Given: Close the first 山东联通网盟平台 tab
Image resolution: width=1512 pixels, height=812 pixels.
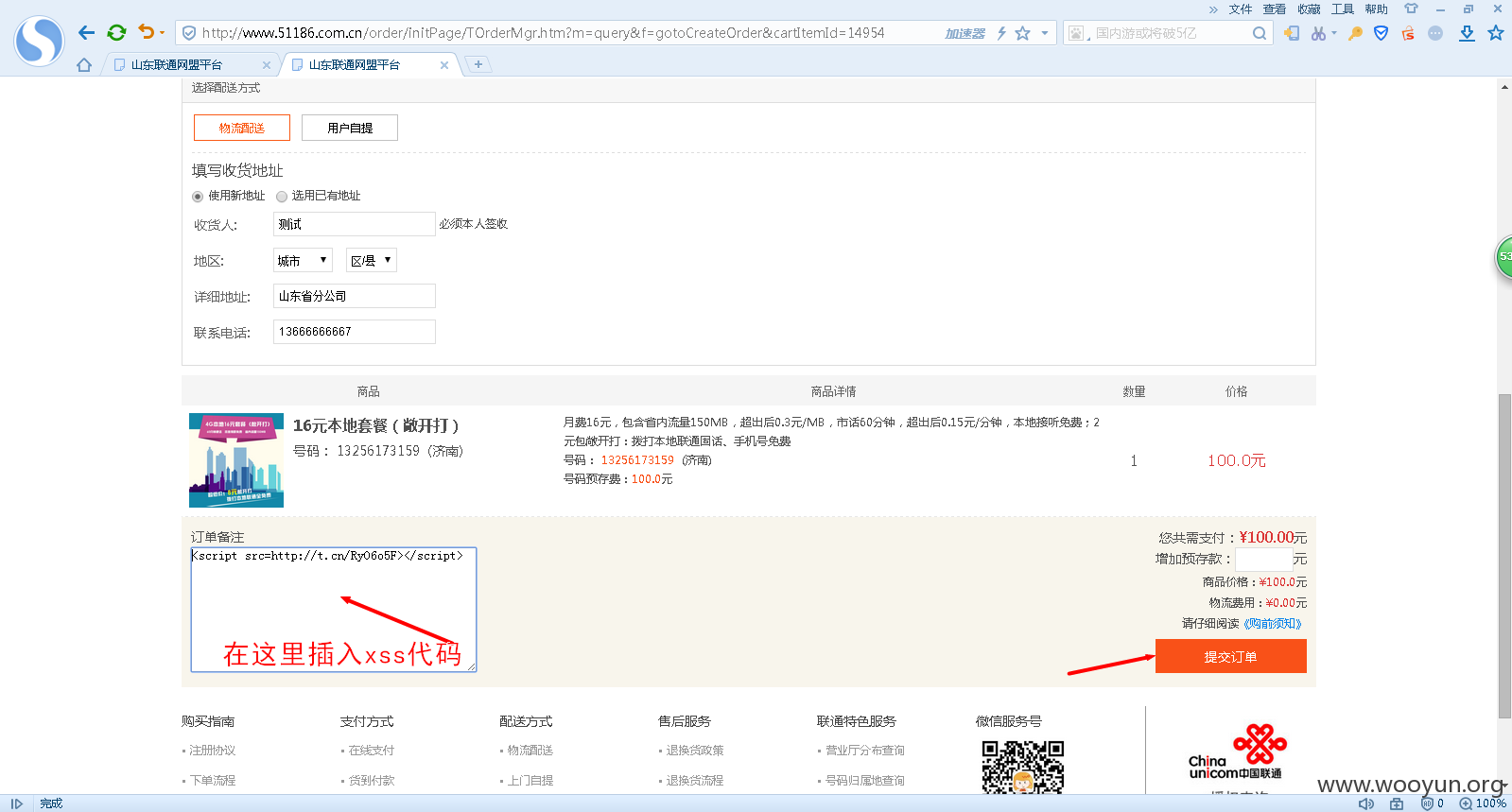Looking at the screenshot, I should pyautogui.click(x=266, y=65).
